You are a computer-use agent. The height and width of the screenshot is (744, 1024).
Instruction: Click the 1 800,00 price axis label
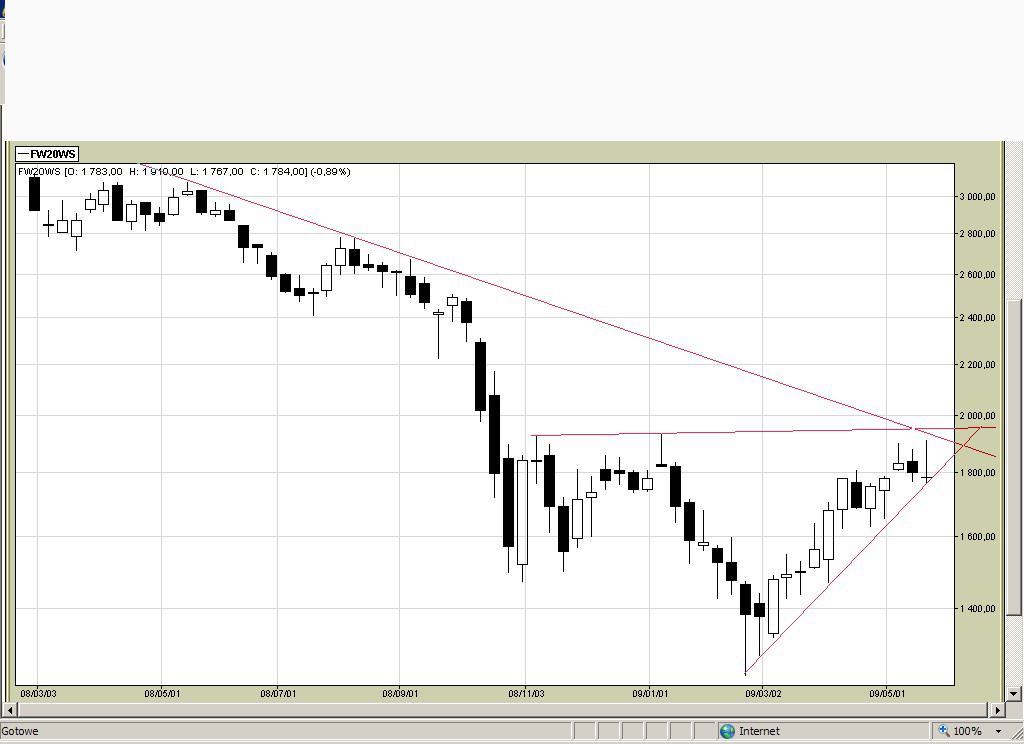[978, 472]
